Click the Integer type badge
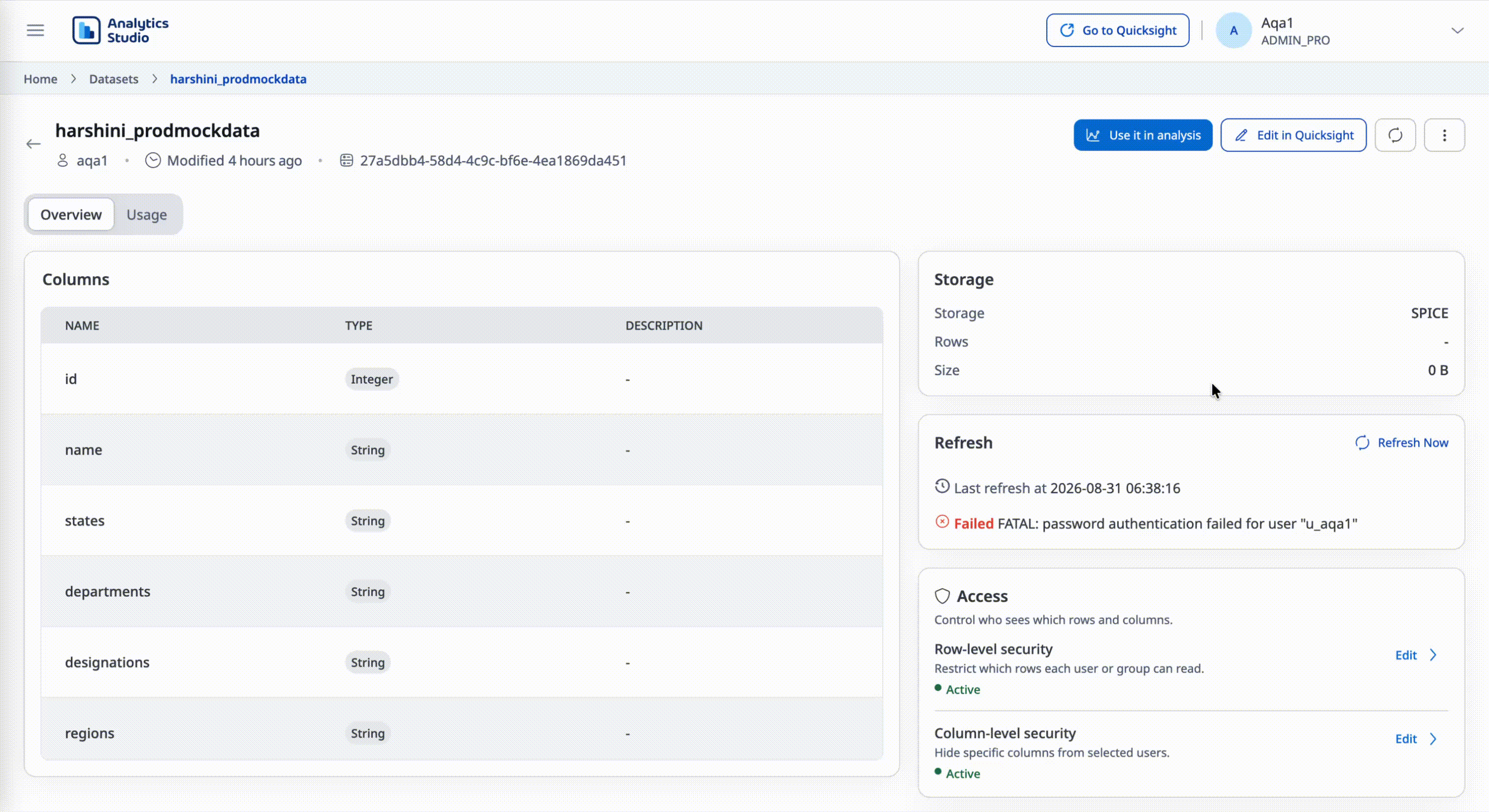The height and width of the screenshot is (812, 1489). point(372,379)
